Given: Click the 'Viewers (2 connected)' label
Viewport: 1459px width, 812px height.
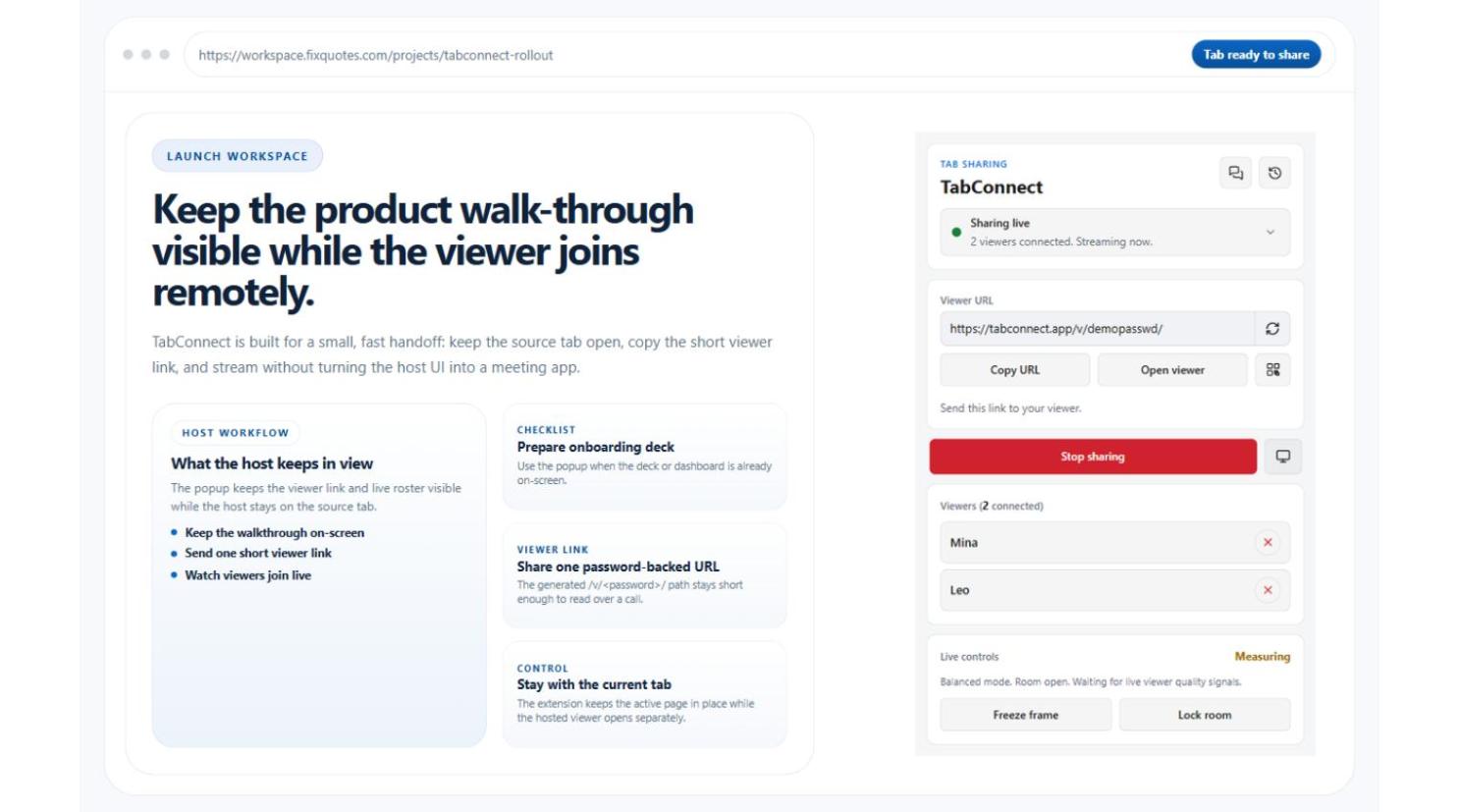Looking at the screenshot, I should click(992, 507).
